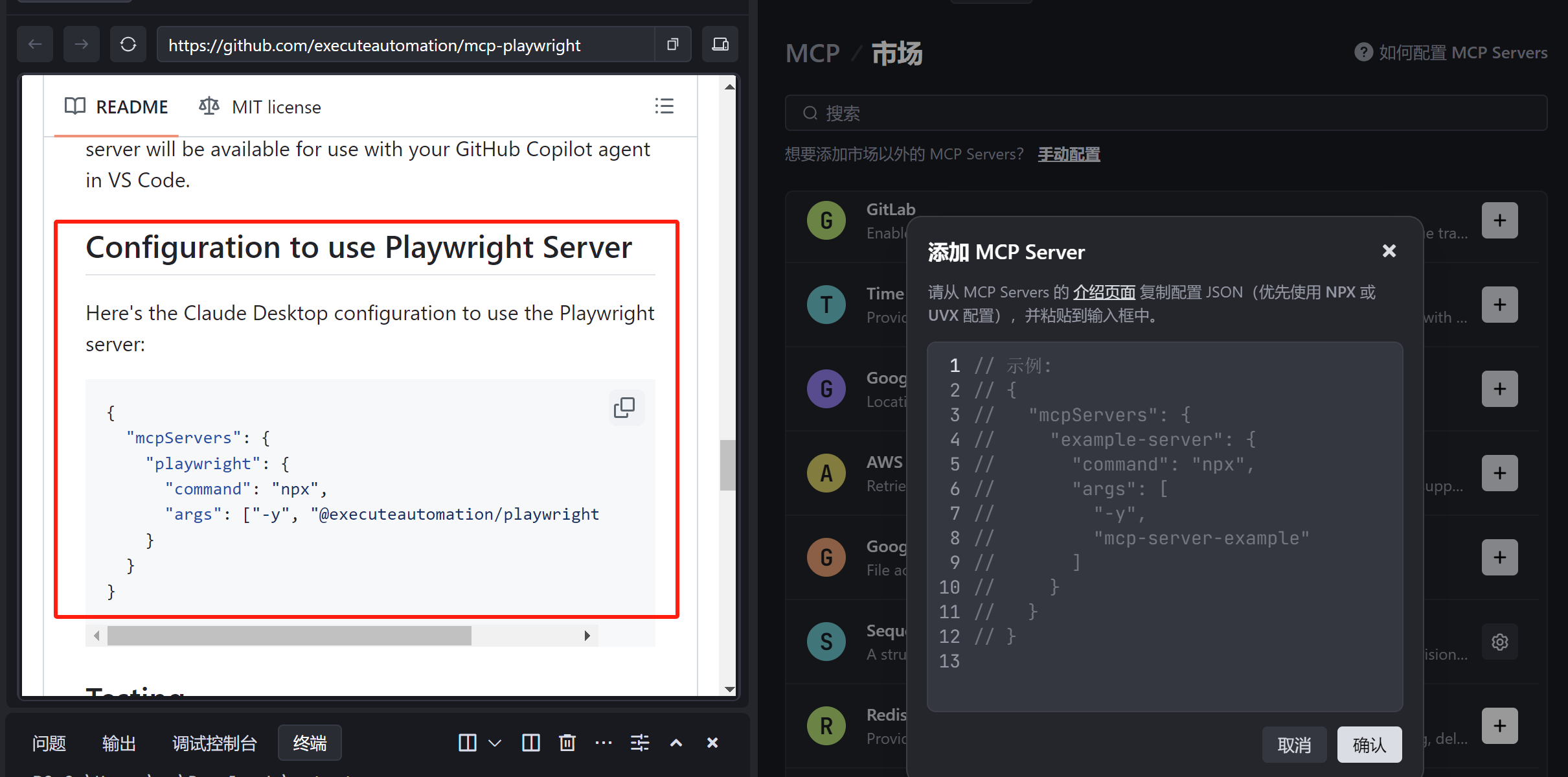
Task: Open Sequential server settings gear
Action: [x=1500, y=642]
